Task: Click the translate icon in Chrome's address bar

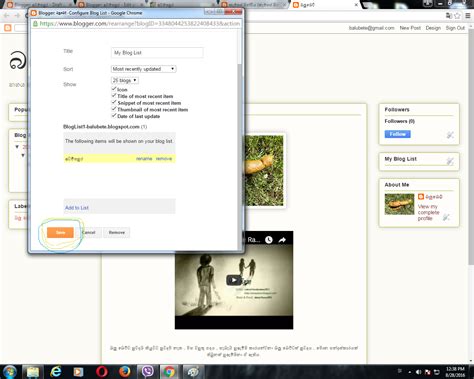Action: 449,16
